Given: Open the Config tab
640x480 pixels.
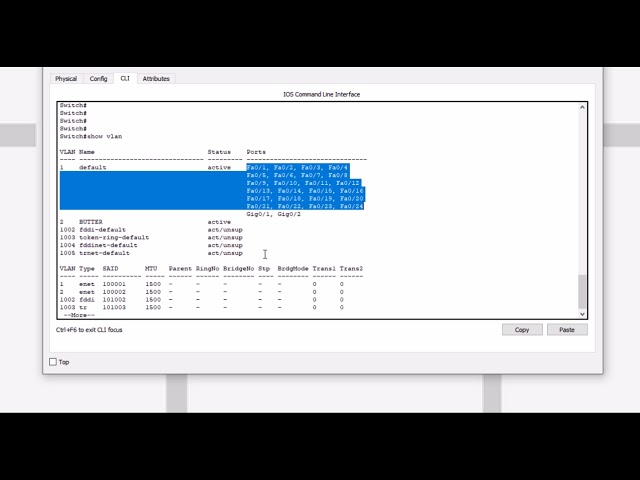Looking at the screenshot, I should 98,78.
